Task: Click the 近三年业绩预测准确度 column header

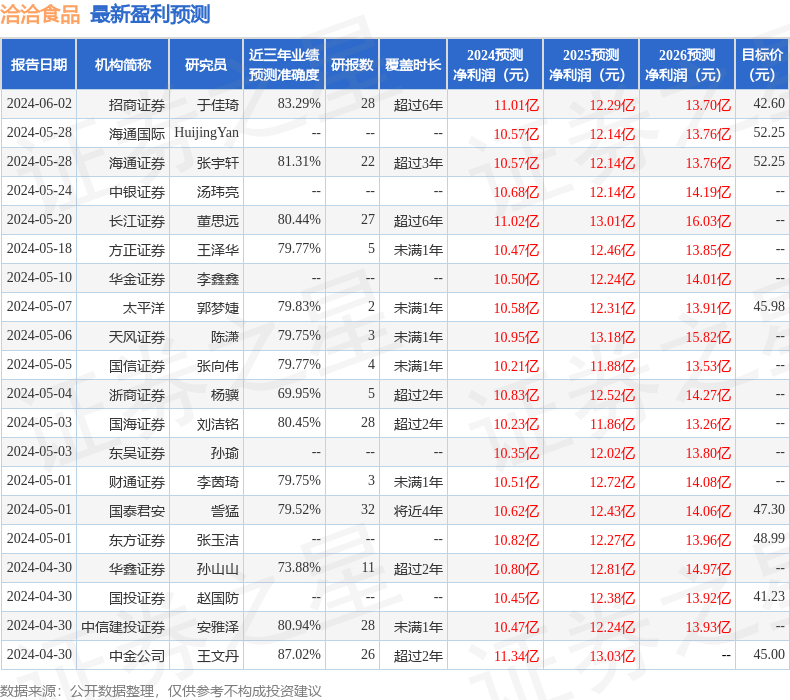Action: (x=284, y=65)
